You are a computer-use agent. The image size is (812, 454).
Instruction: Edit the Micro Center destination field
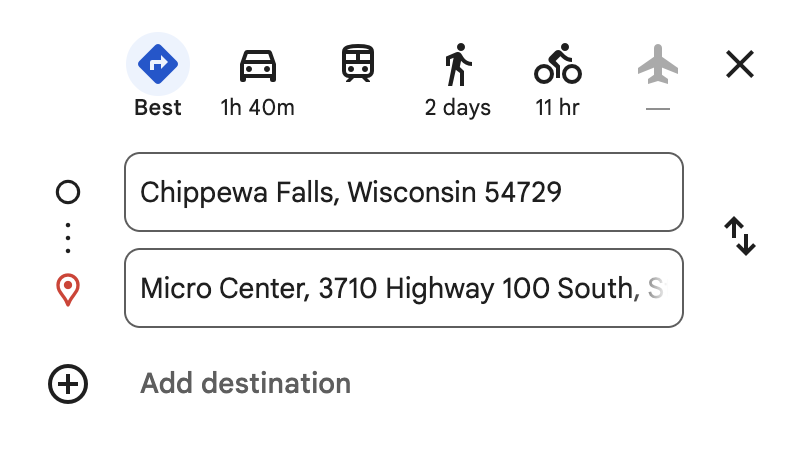point(404,288)
